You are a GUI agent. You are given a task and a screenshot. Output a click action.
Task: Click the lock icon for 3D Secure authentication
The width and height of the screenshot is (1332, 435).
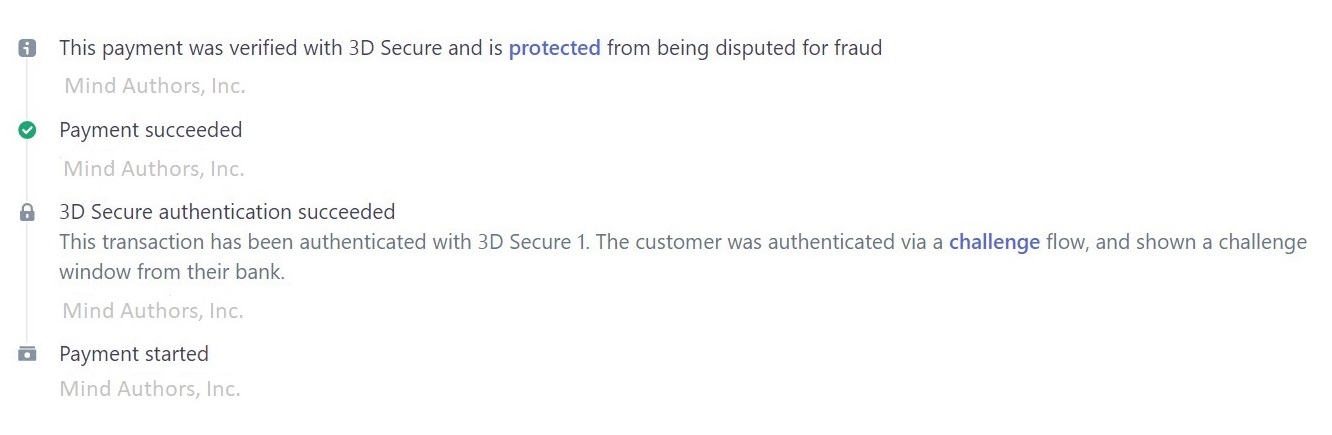(27, 212)
